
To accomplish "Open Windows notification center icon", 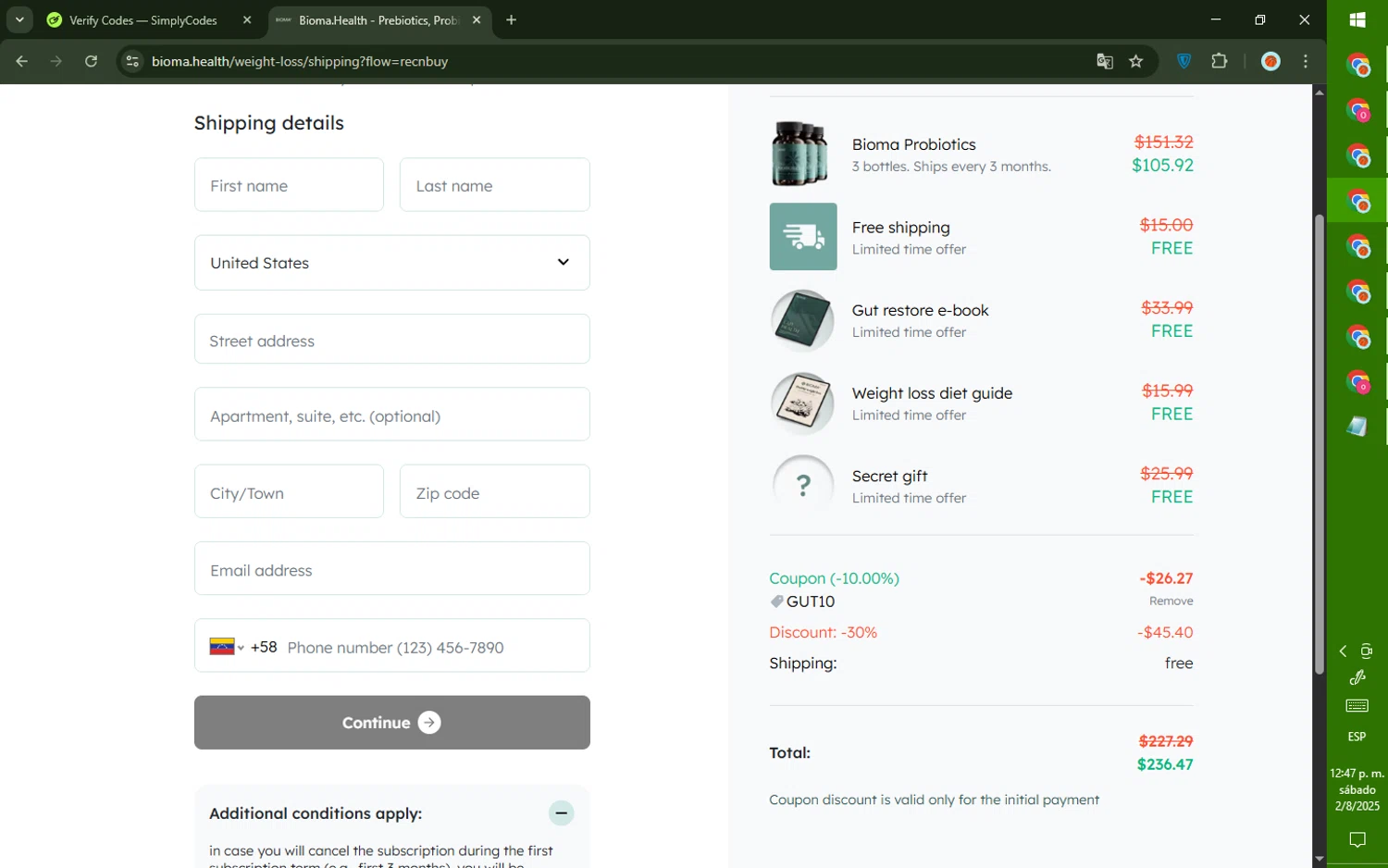I will pos(1357,840).
